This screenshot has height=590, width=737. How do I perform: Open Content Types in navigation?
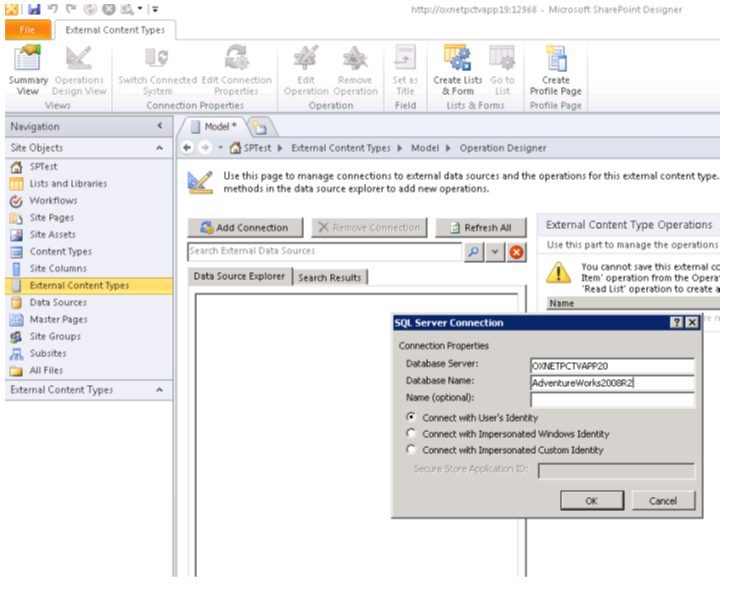tap(61, 251)
